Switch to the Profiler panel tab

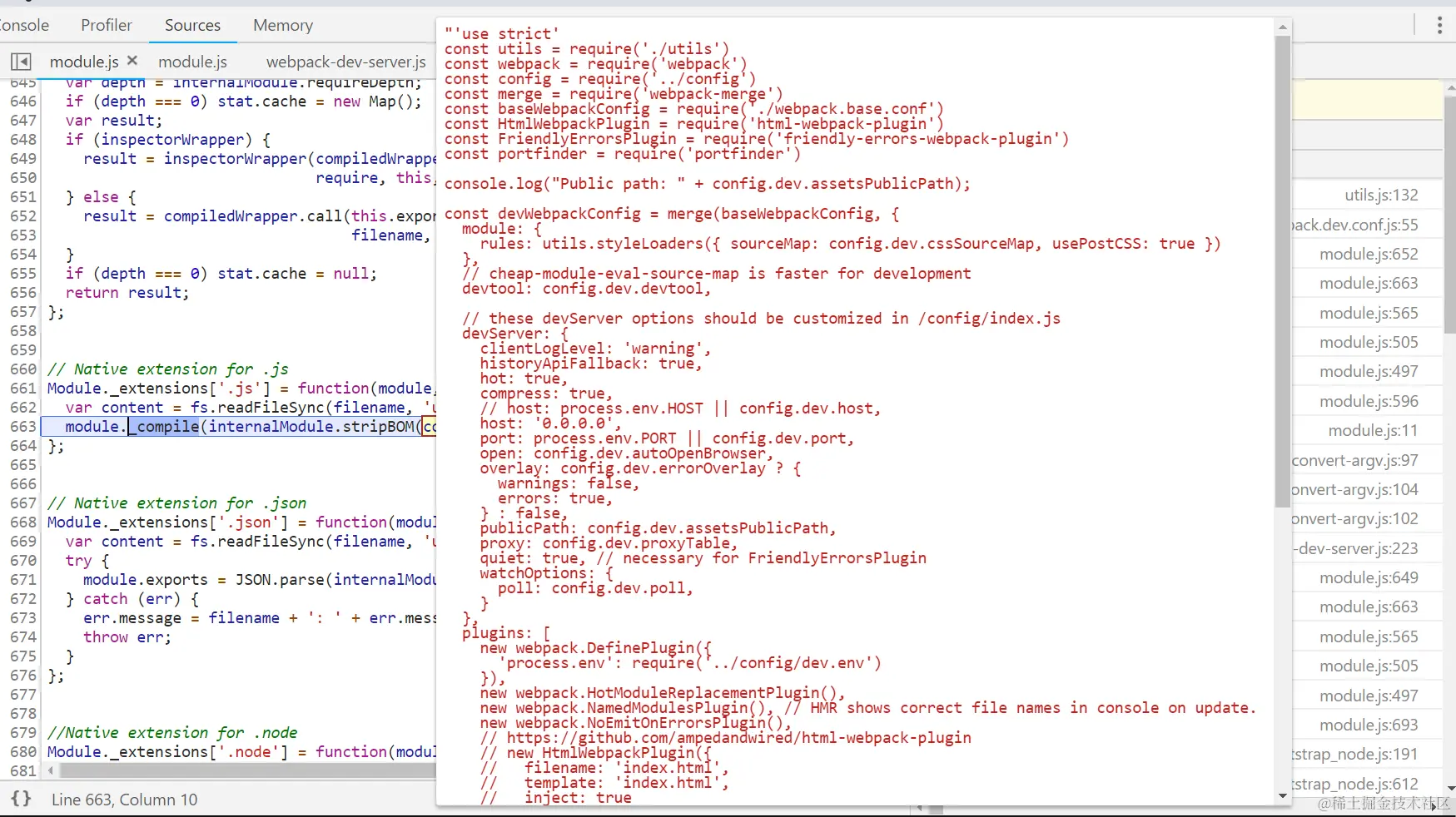(107, 25)
